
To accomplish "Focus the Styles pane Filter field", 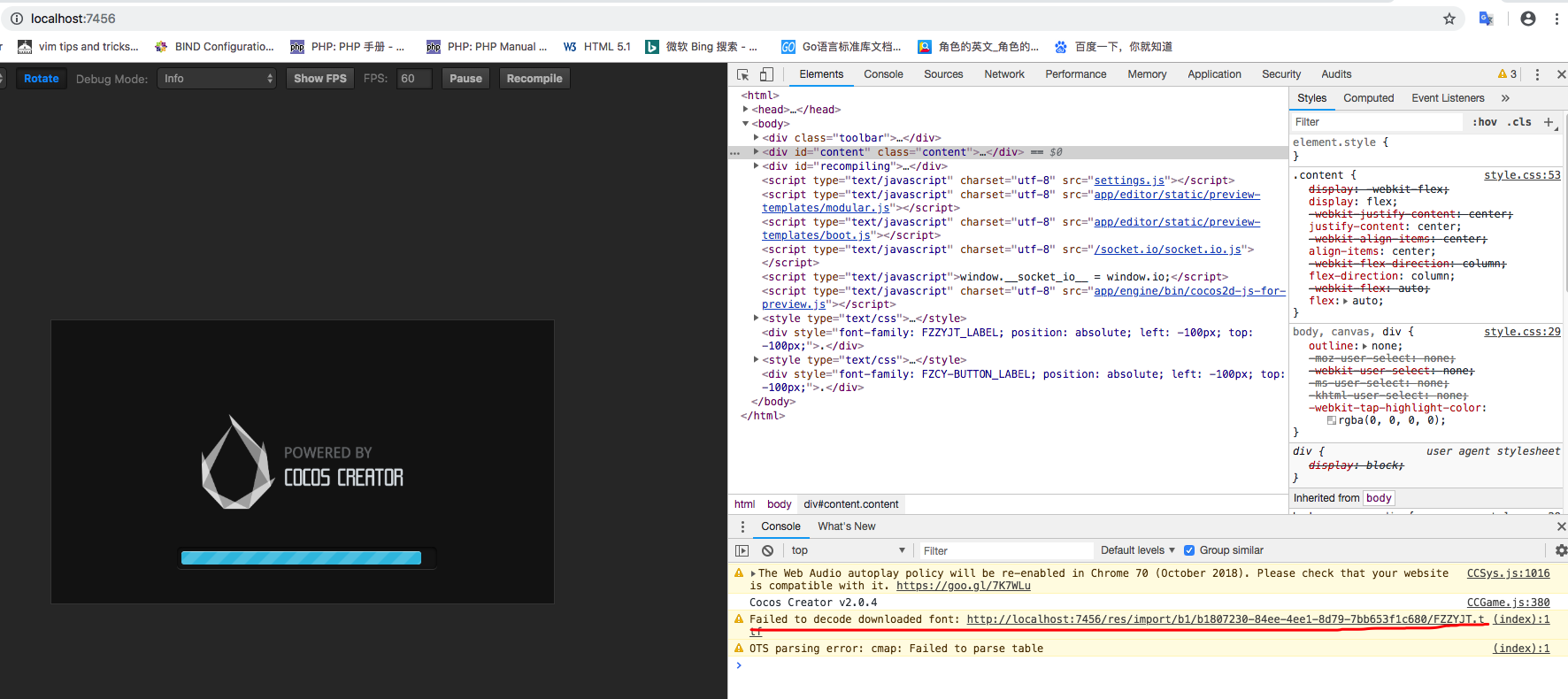I will point(1376,122).
